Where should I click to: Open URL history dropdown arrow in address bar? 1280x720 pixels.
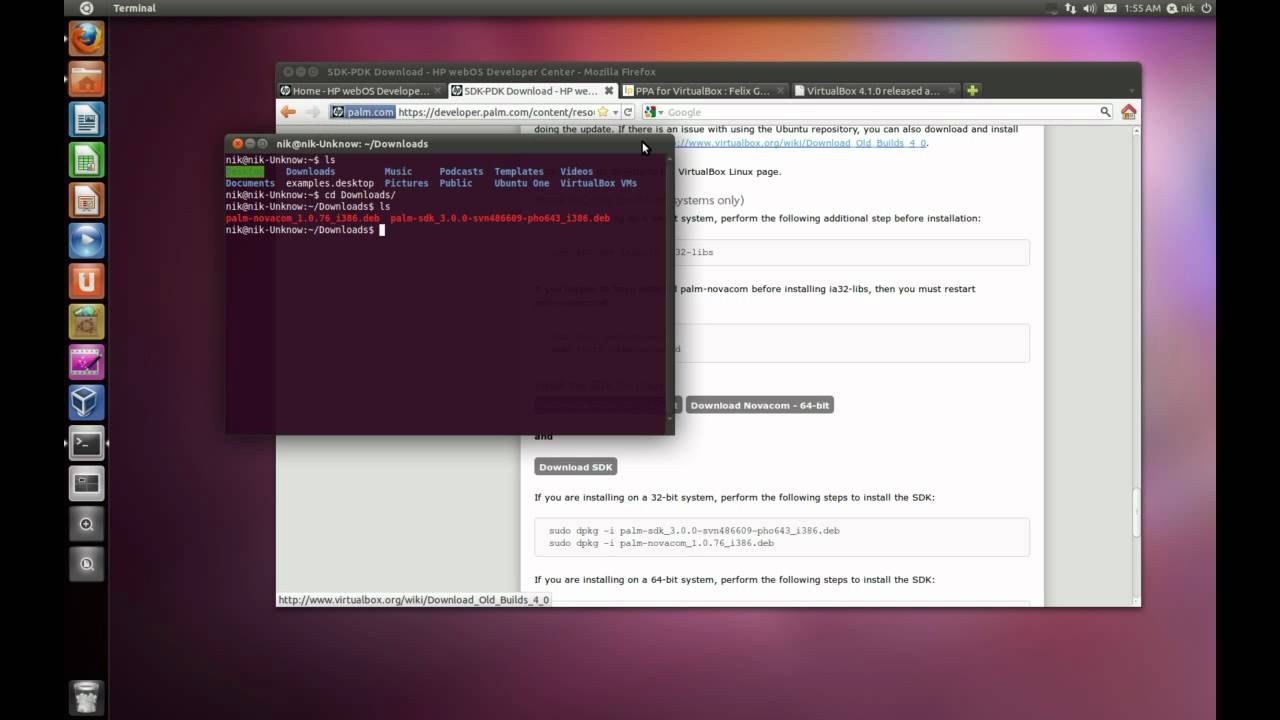616,112
